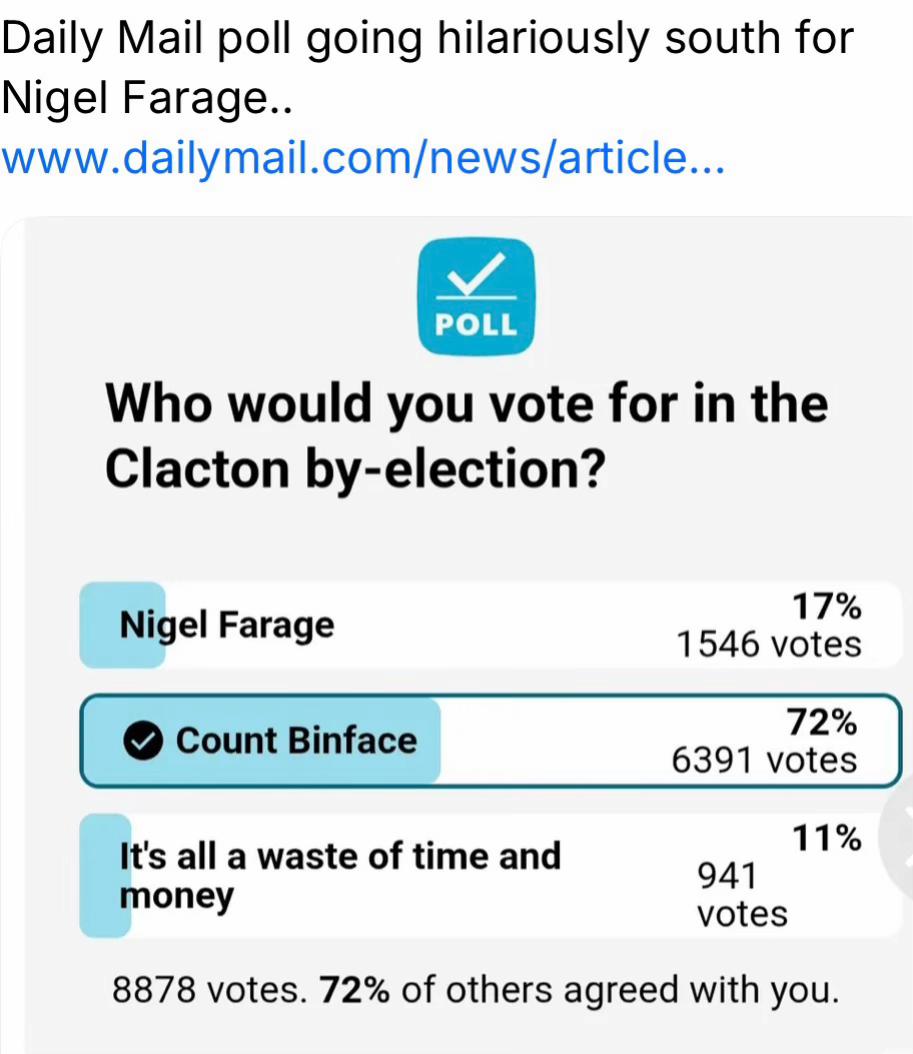The width and height of the screenshot is (913, 1054).
Task: Select the Nigel Farage poll option
Action: click(491, 625)
